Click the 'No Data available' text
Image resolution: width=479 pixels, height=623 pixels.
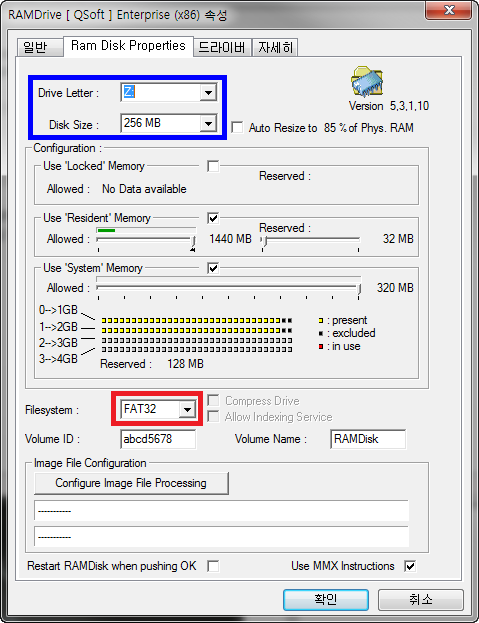(x=144, y=189)
